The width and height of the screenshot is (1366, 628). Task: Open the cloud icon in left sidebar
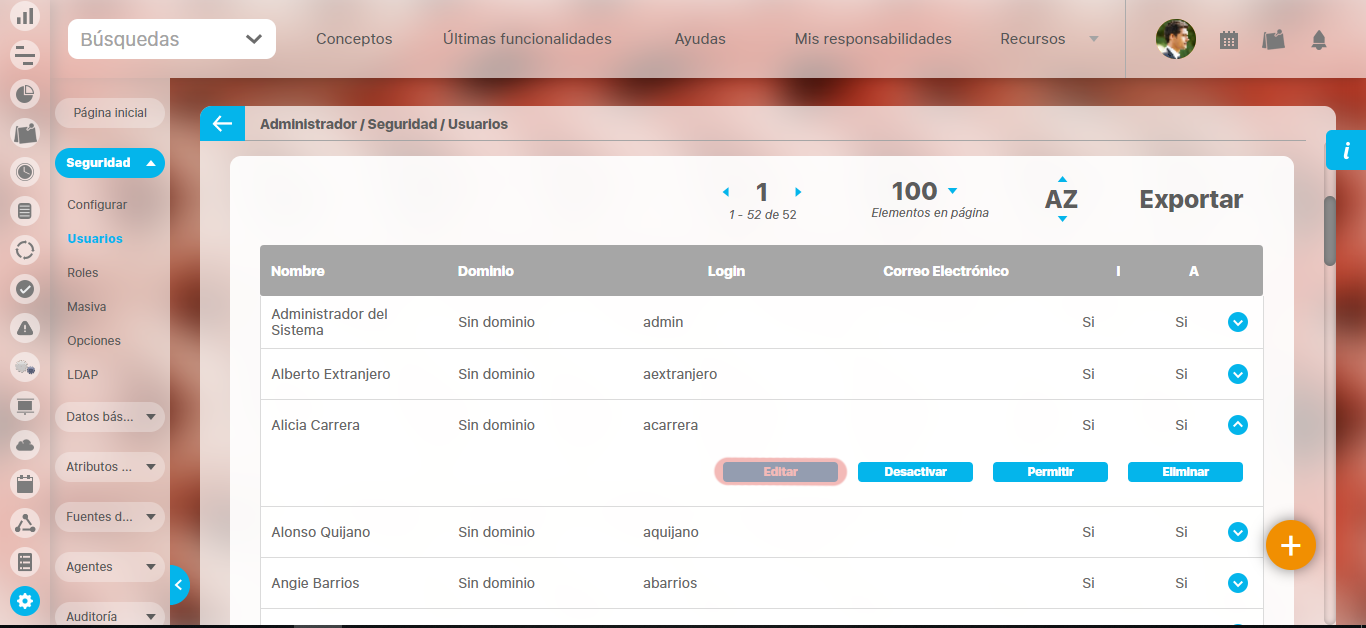tap(25, 445)
